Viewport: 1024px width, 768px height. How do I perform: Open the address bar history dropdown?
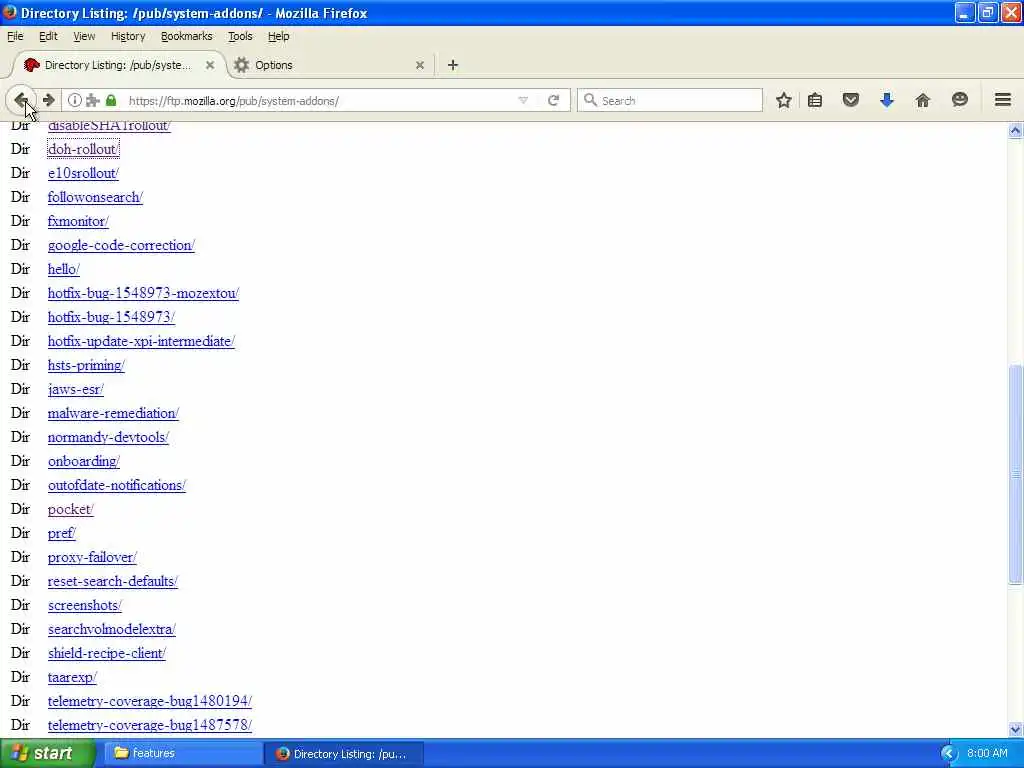[523, 101]
